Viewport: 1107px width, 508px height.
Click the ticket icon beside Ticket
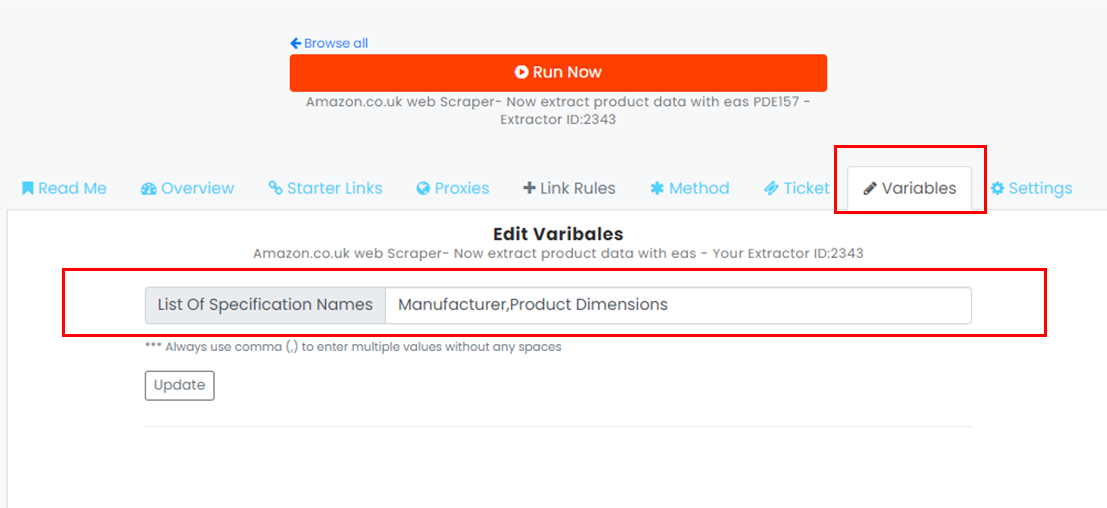click(x=771, y=188)
